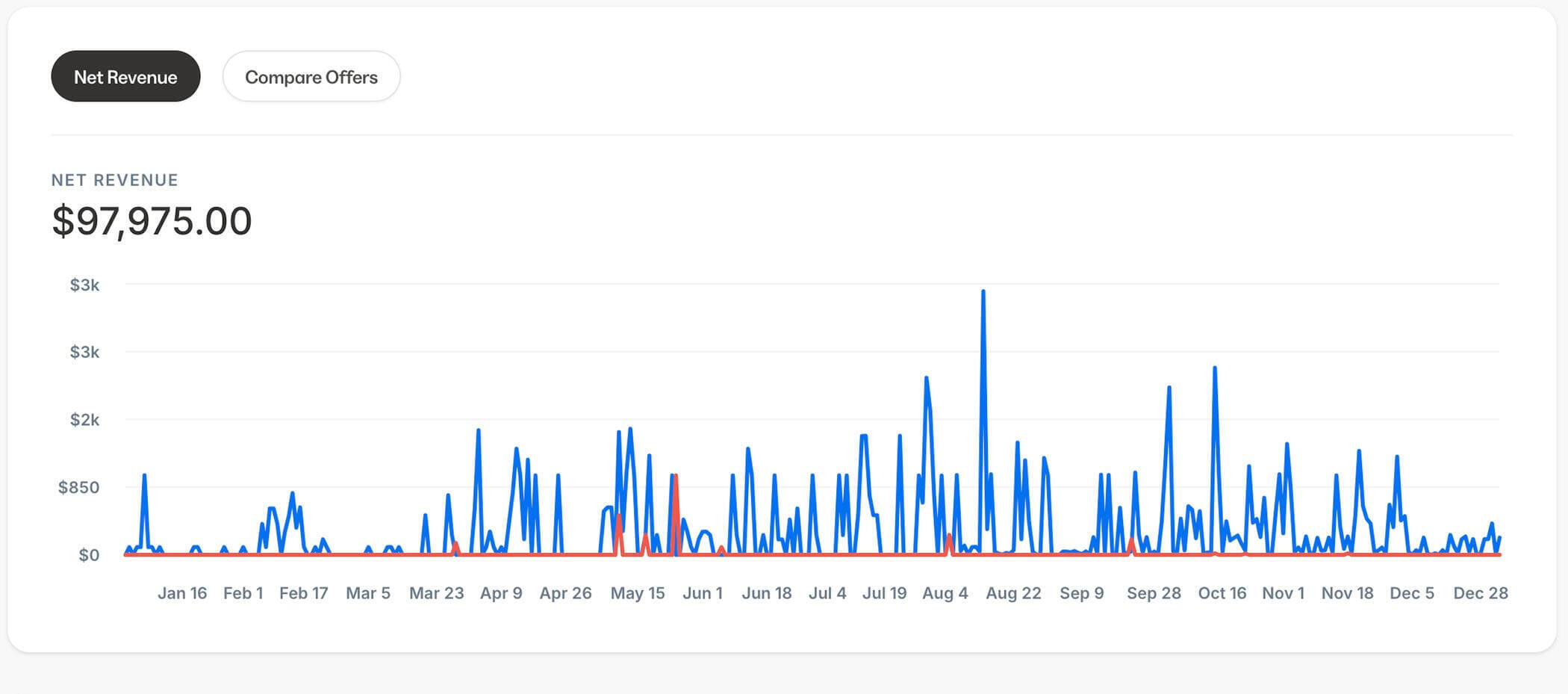
Task: Select the Mar 23 date label
Action: tap(436, 593)
